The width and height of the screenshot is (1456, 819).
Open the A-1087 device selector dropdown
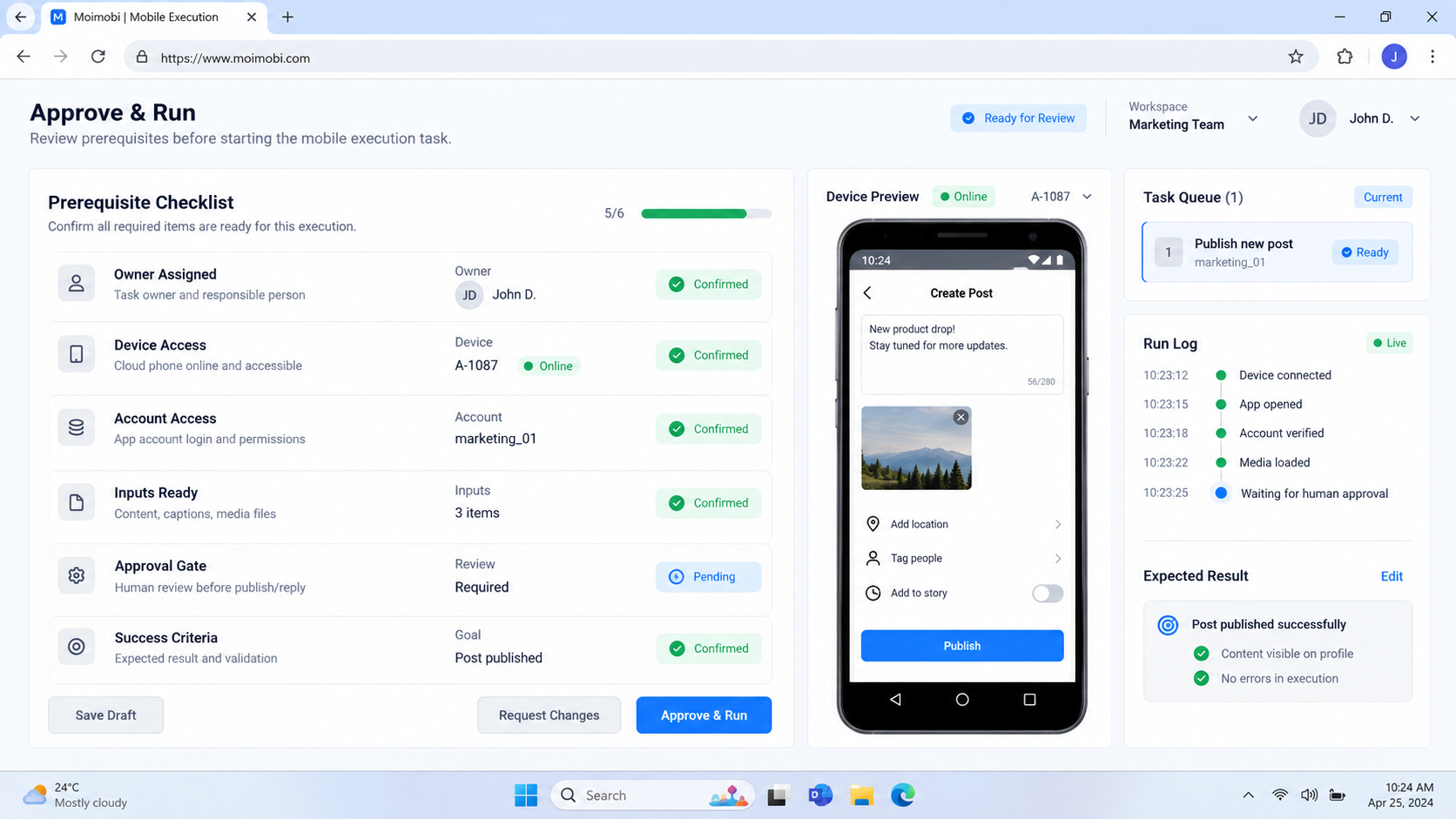coord(1061,197)
